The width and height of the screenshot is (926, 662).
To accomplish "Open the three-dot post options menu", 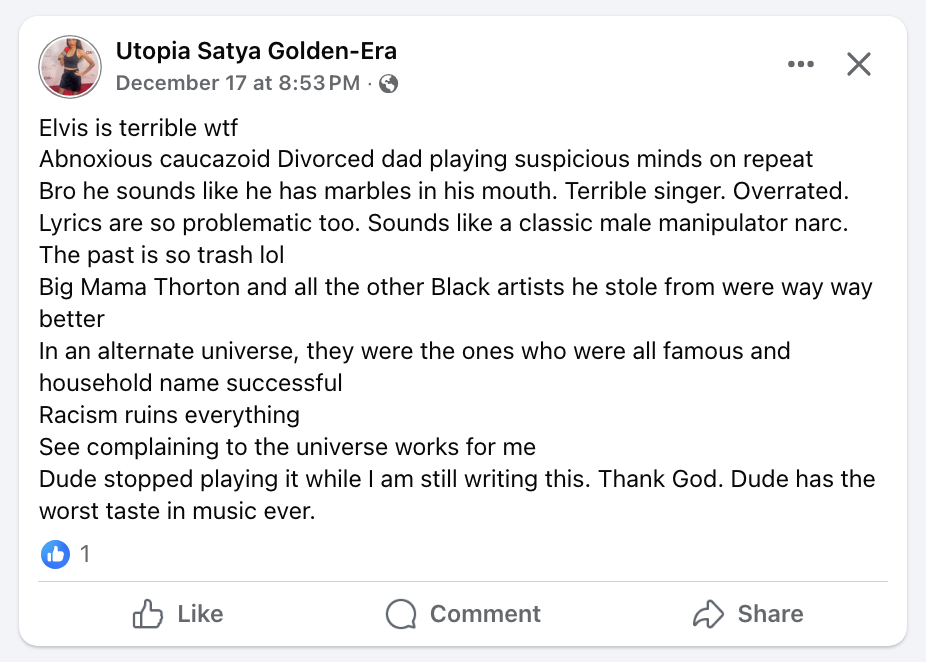I will pos(801,65).
